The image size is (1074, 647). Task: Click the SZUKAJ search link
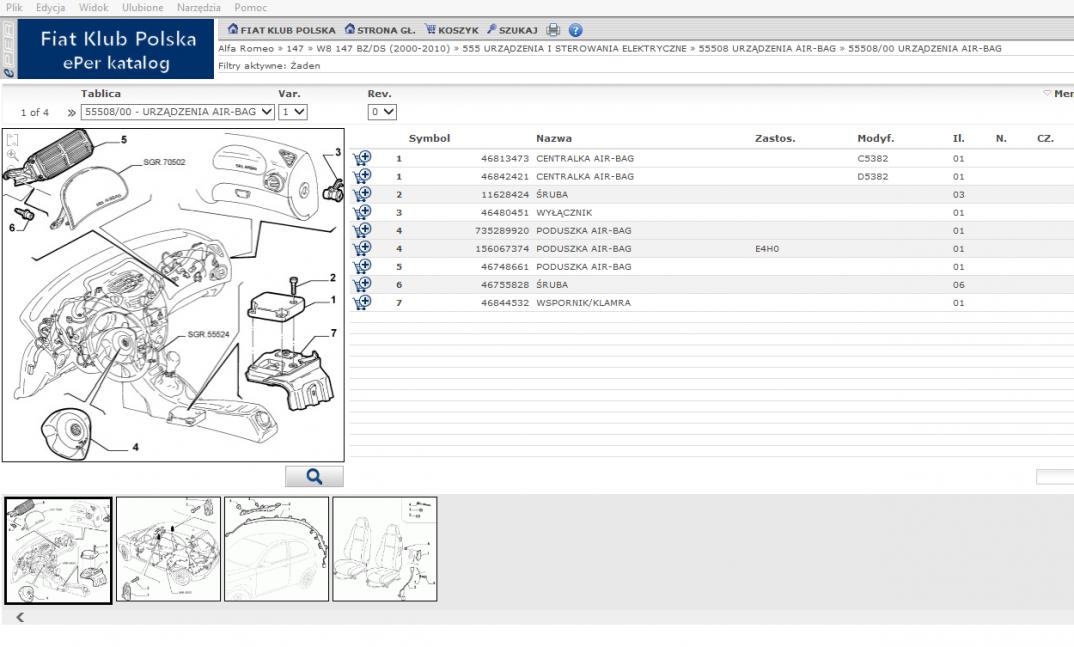click(x=512, y=30)
